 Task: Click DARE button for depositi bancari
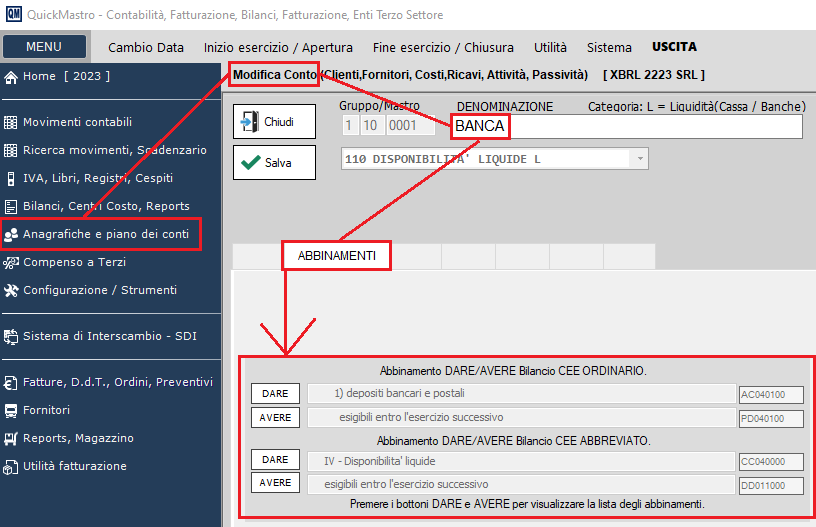pos(275,394)
